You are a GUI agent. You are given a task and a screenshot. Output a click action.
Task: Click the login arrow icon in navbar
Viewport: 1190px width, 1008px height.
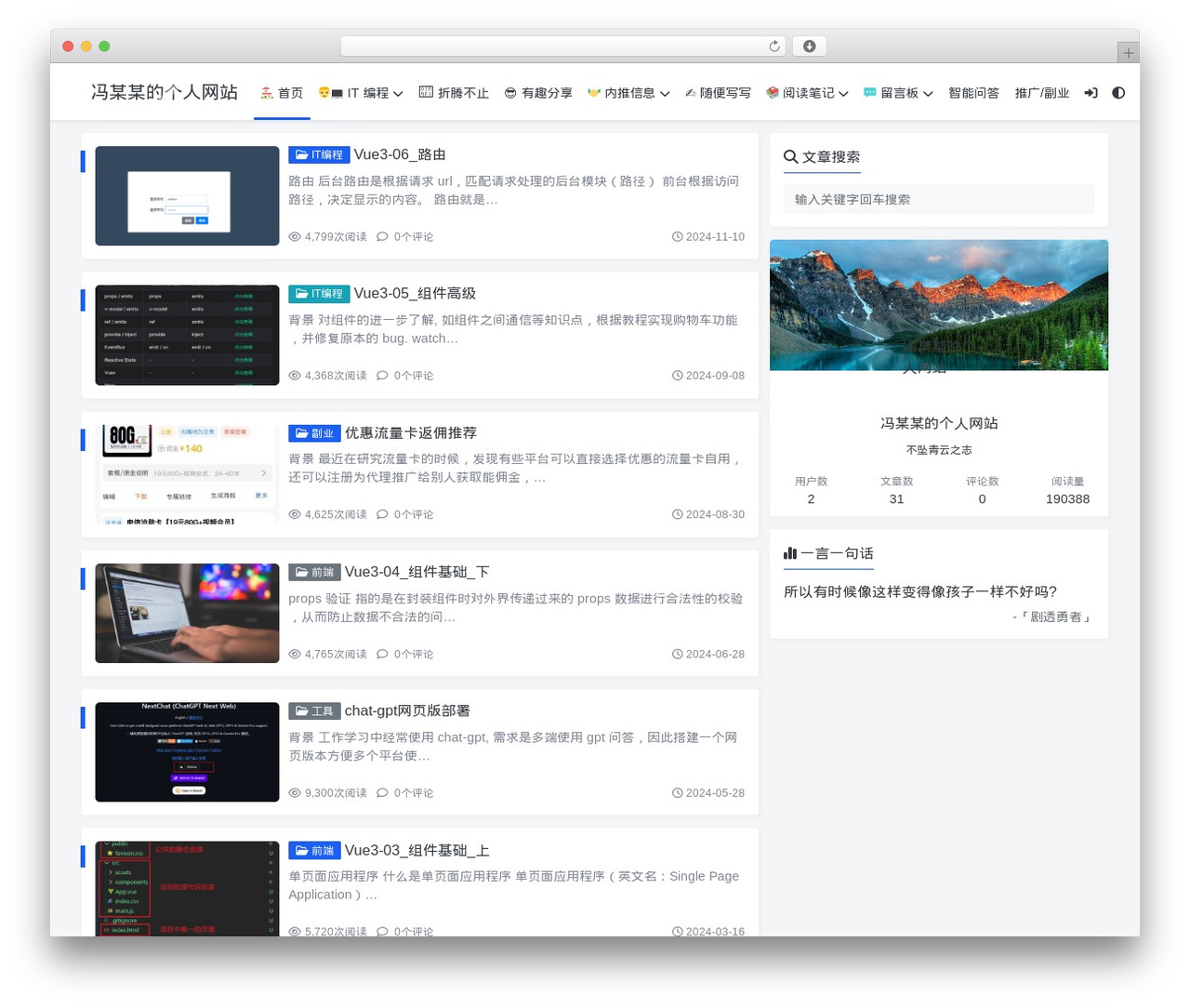coord(1091,93)
